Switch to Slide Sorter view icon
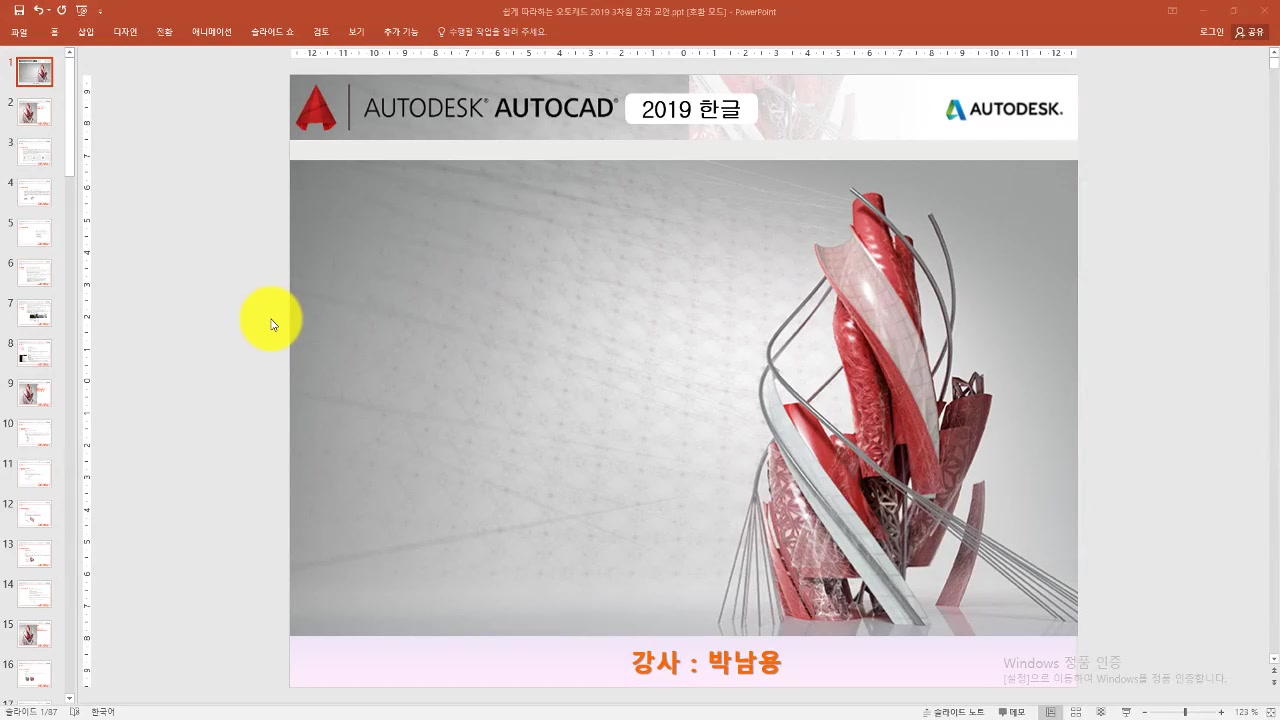1280x720 pixels. (x=1076, y=712)
